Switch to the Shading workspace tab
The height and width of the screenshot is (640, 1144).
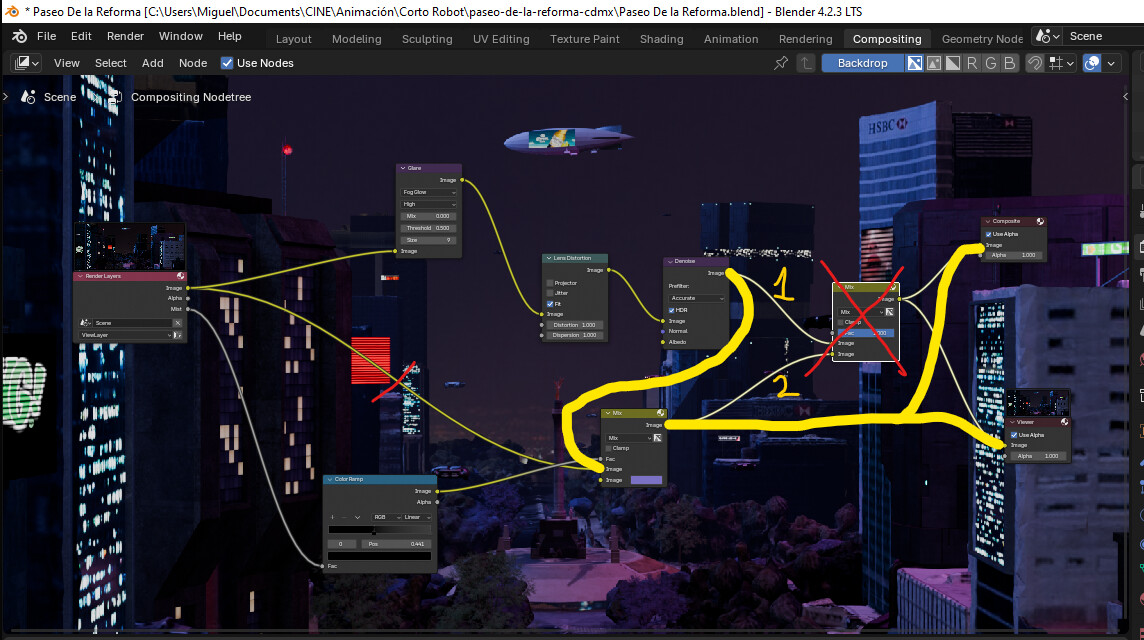[x=662, y=39]
